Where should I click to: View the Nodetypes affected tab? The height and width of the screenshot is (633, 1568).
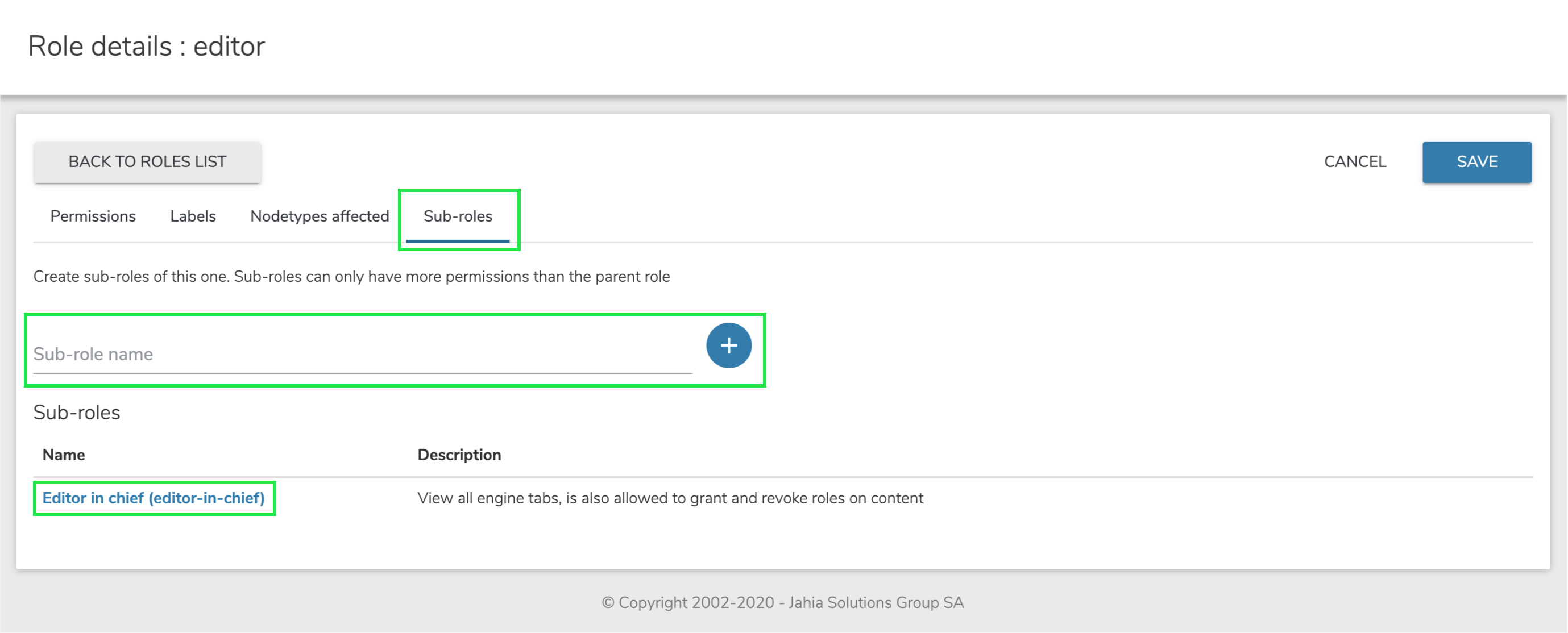[319, 216]
